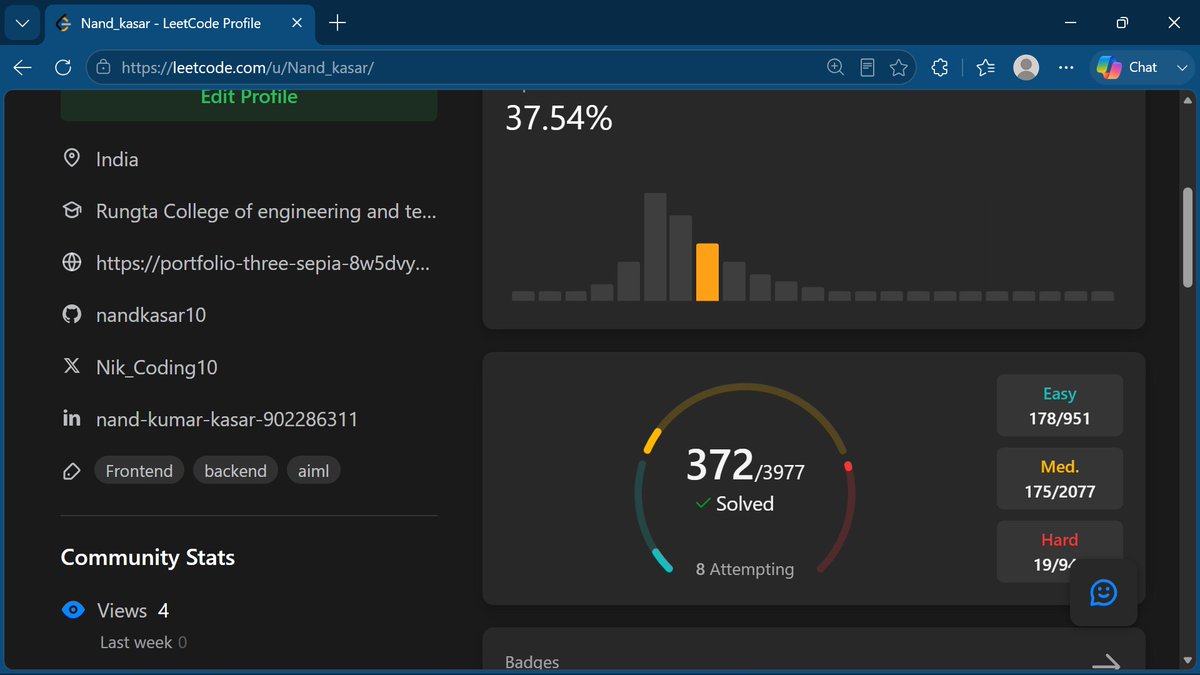Click the blue Views eye icon

pyautogui.click(x=73, y=610)
